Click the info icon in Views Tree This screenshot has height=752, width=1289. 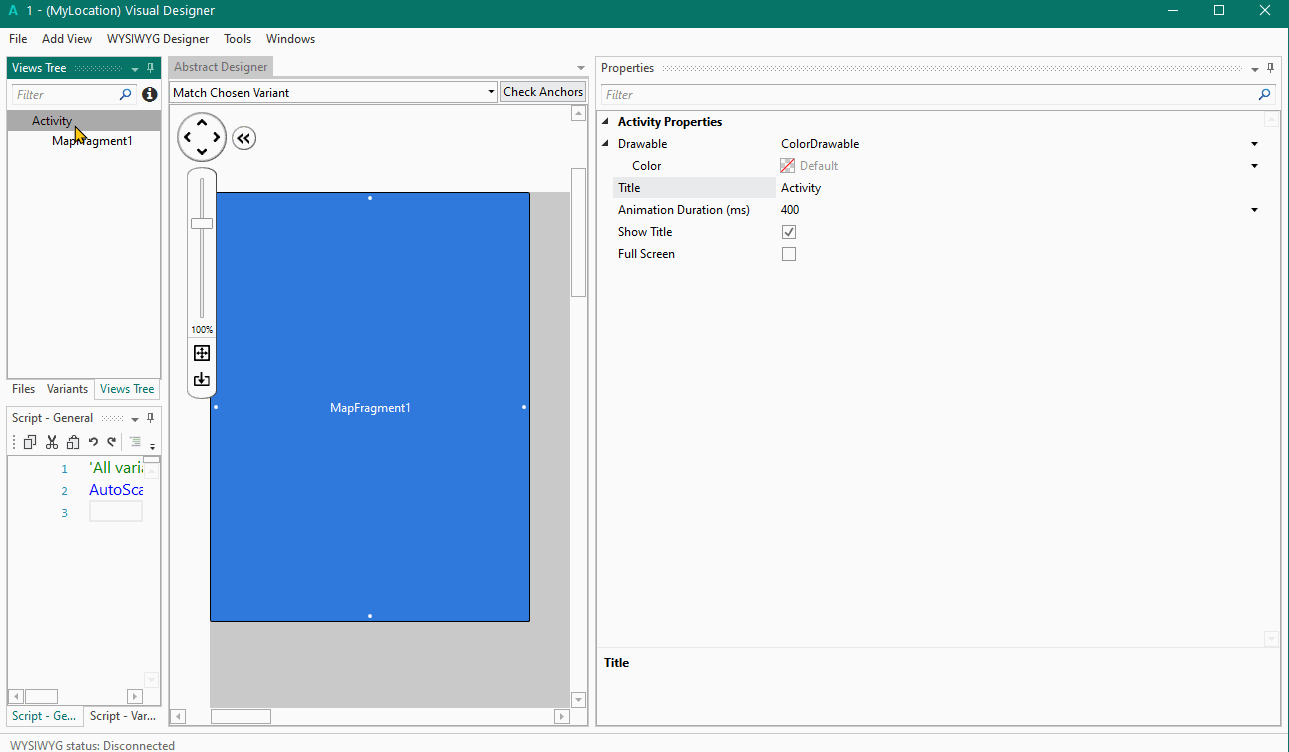click(150, 94)
